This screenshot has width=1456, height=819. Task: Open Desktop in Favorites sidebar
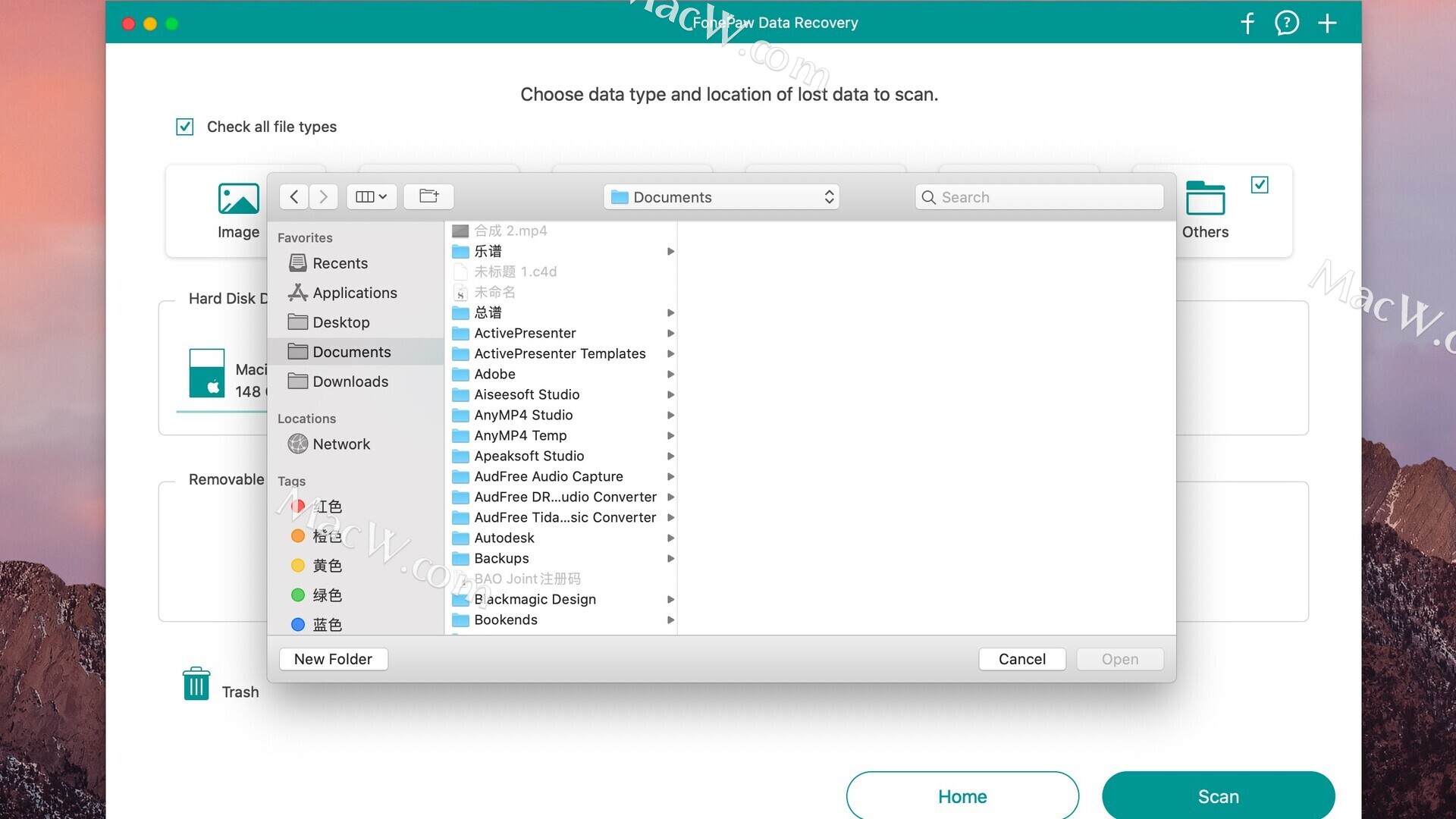click(x=356, y=322)
